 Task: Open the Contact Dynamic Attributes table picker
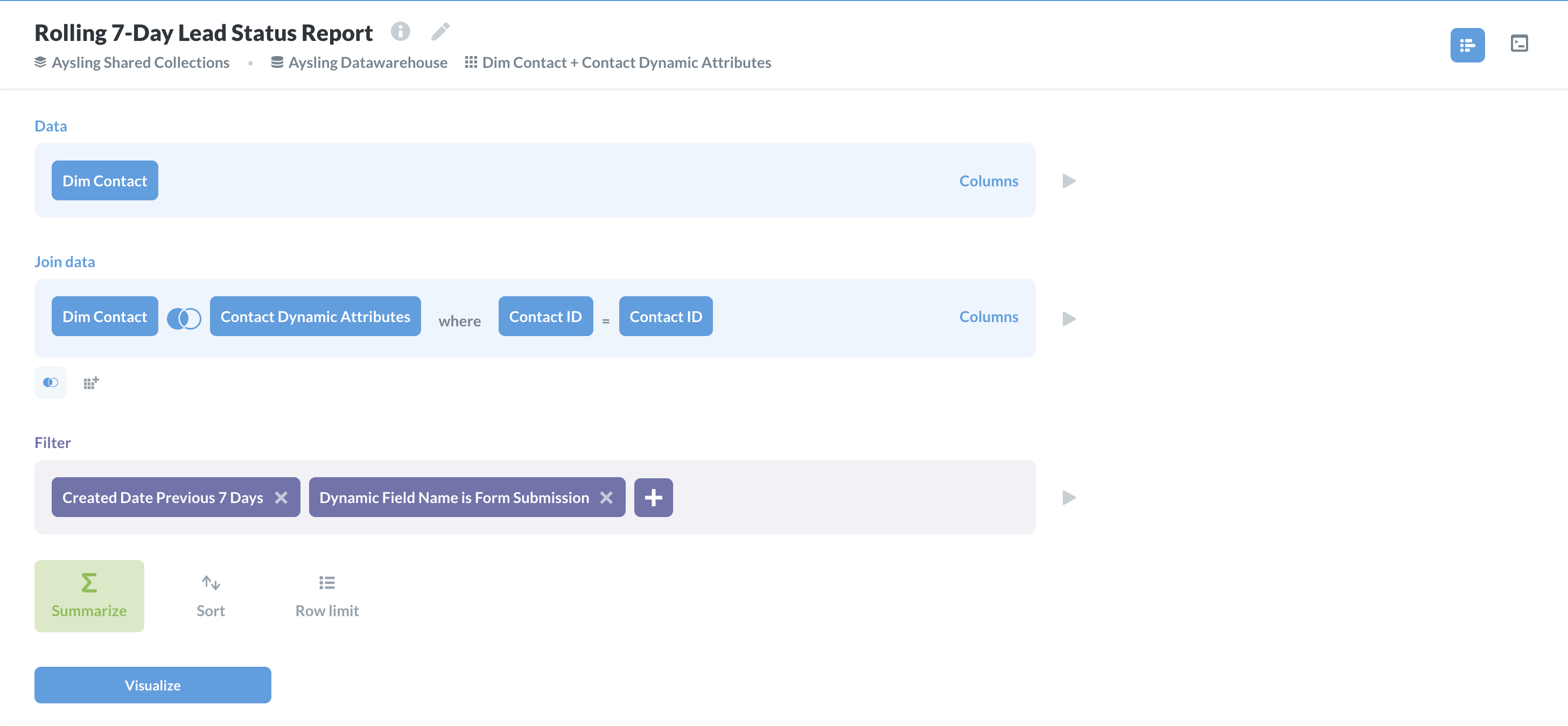(316, 316)
